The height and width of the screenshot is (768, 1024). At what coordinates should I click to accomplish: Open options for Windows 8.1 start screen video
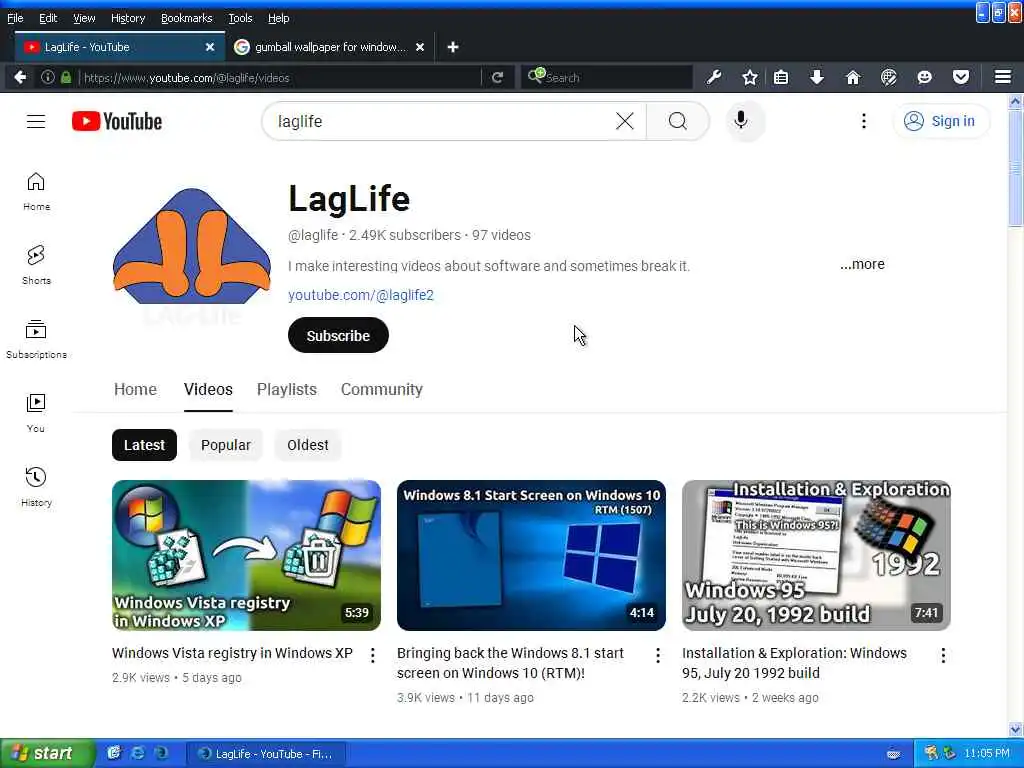658,655
